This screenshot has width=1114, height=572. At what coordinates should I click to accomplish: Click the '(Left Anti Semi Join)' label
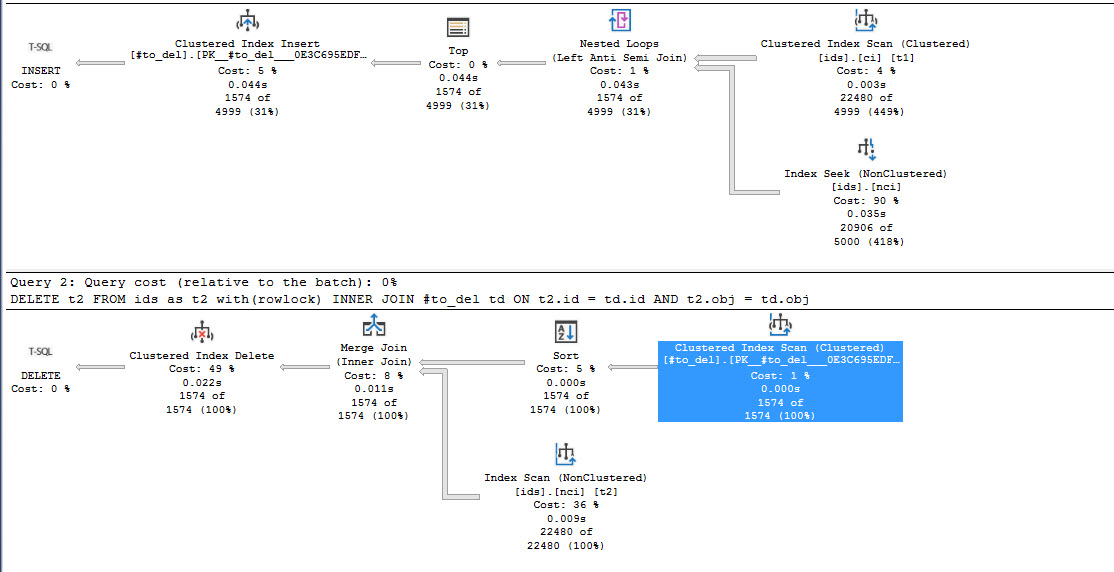(620, 58)
